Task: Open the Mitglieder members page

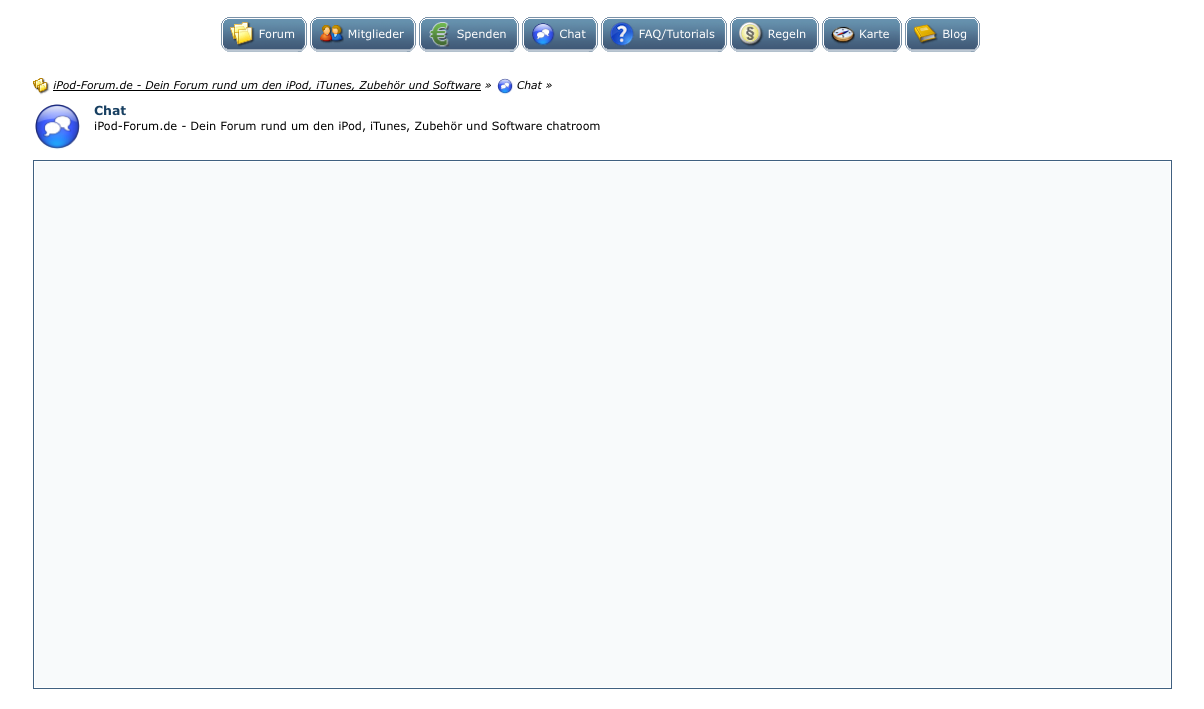Action: (x=363, y=34)
